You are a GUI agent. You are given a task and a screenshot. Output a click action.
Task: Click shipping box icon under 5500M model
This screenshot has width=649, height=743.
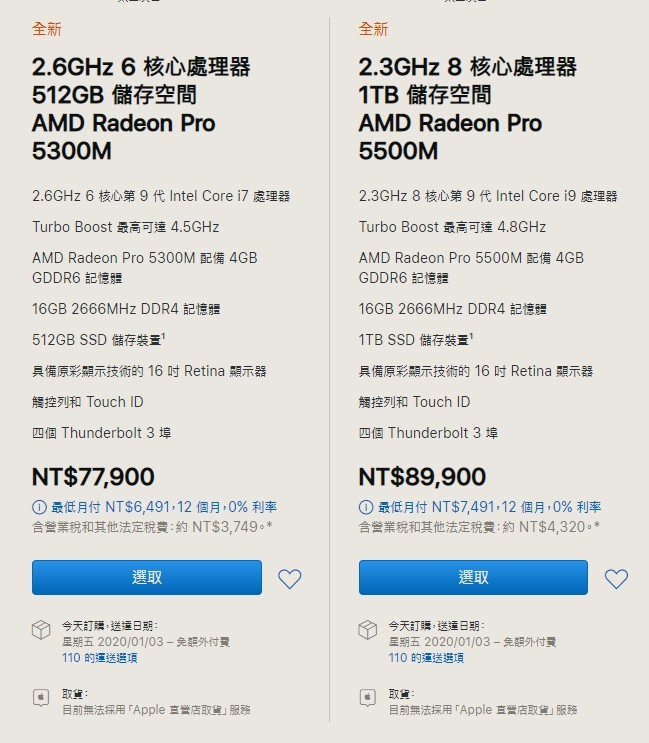click(368, 630)
